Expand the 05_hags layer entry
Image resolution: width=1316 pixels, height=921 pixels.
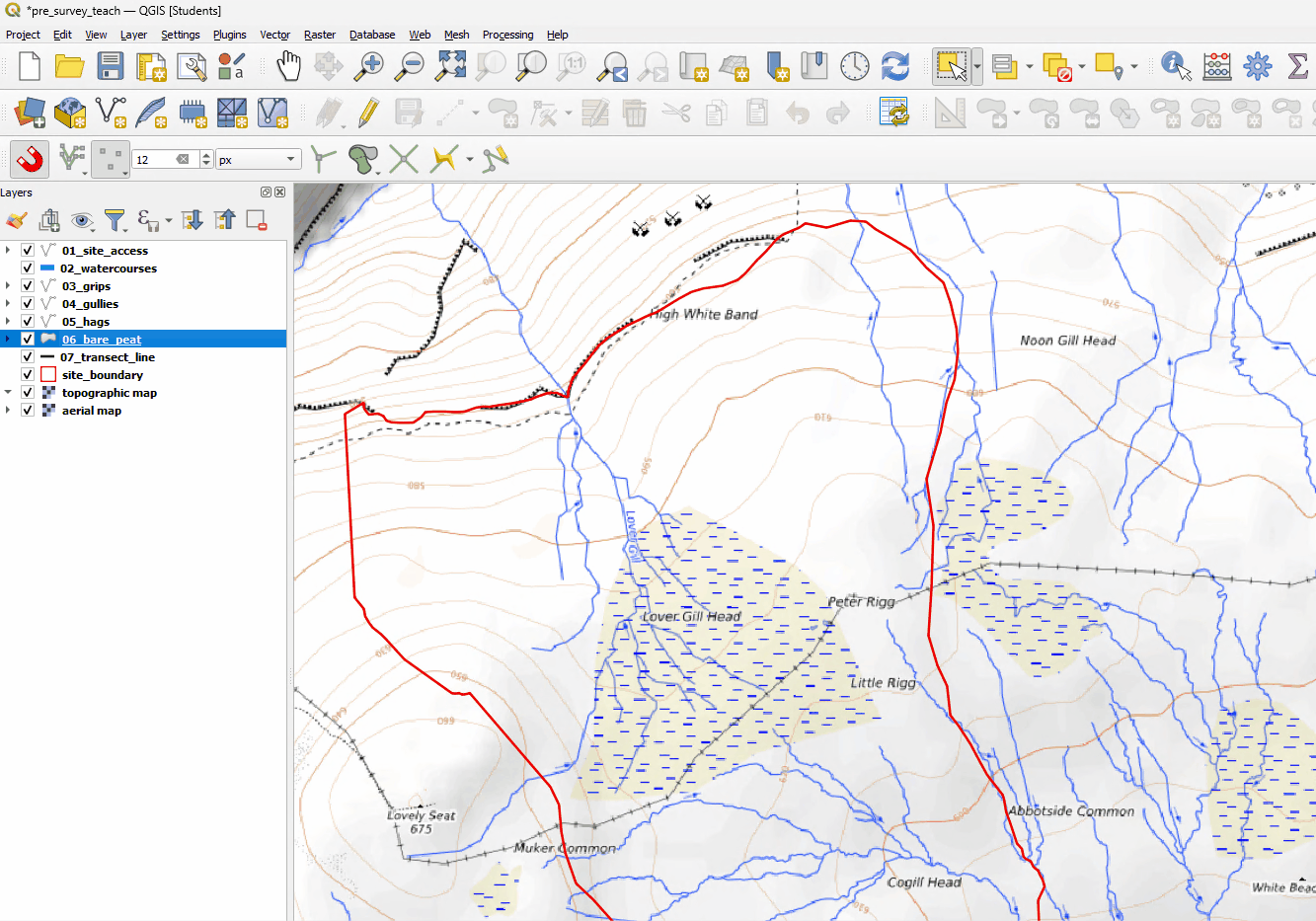10,321
